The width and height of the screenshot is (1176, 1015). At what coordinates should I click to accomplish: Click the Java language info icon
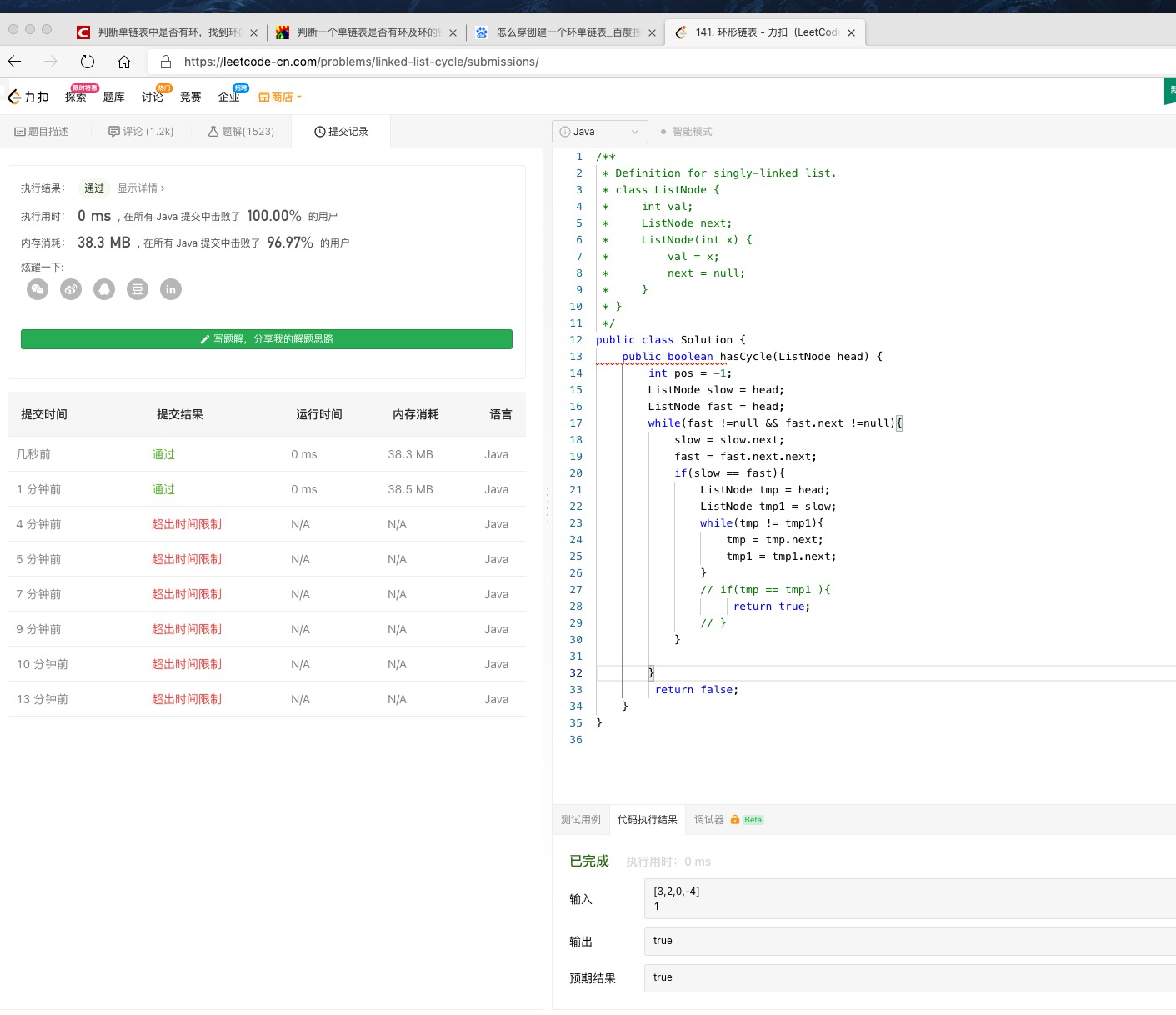(x=565, y=132)
